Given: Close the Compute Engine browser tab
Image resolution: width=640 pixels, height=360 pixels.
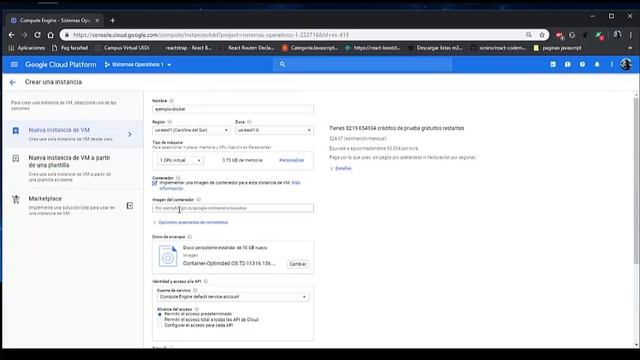Looking at the screenshot, I should 97,20.
